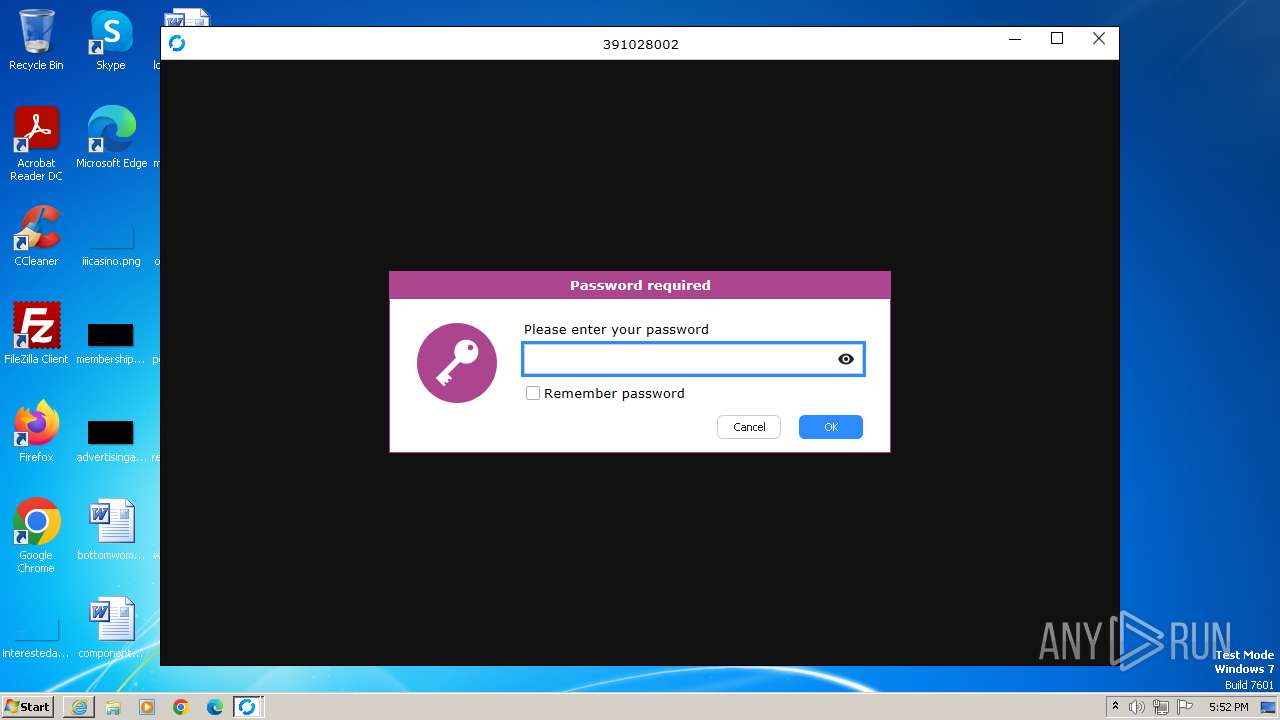Select the Skype desktop shortcut
1280x720 pixels.
(x=111, y=40)
